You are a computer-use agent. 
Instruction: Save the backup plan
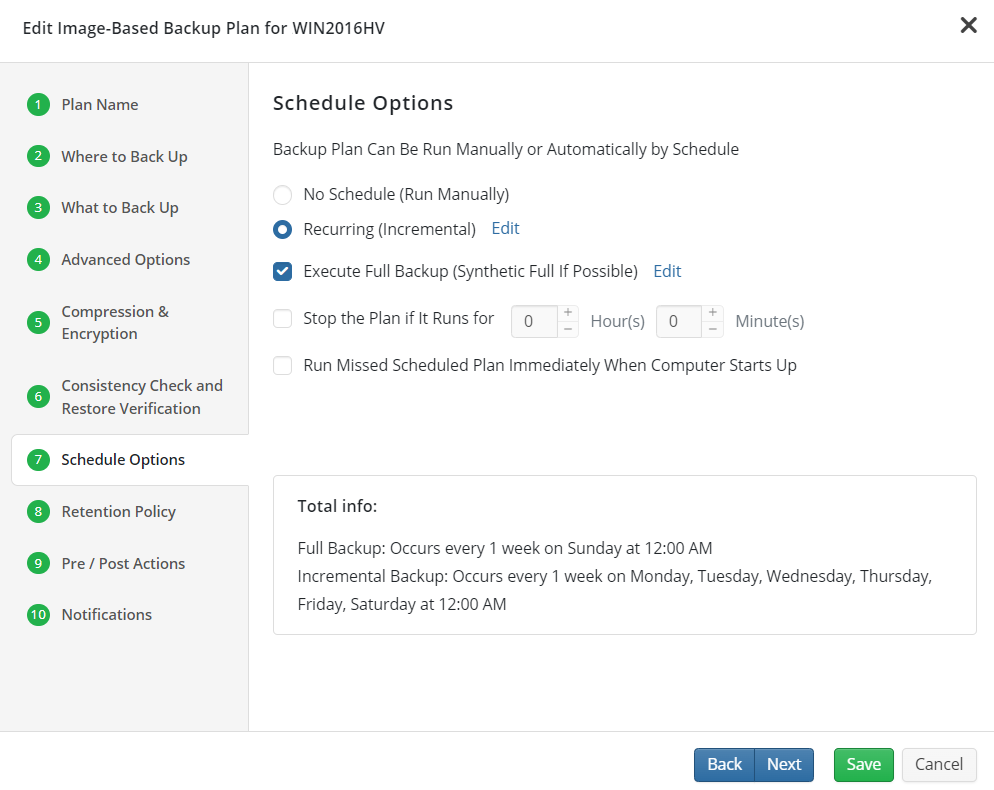[x=863, y=765]
